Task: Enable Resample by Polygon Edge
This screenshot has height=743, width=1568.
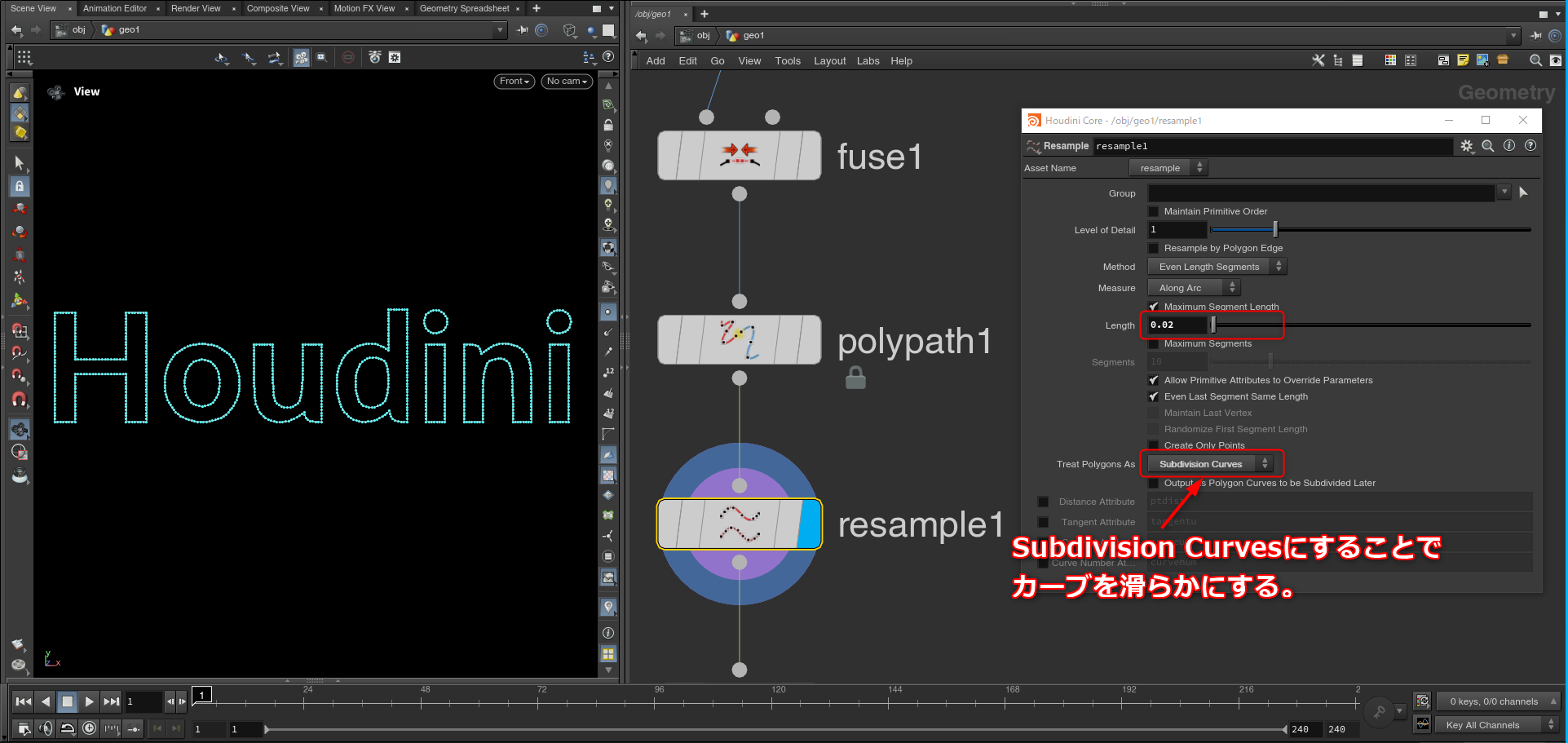Action: pos(1154,248)
